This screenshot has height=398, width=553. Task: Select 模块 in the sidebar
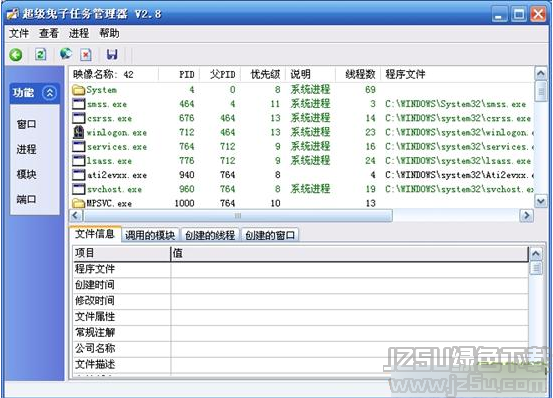pos(26,174)
